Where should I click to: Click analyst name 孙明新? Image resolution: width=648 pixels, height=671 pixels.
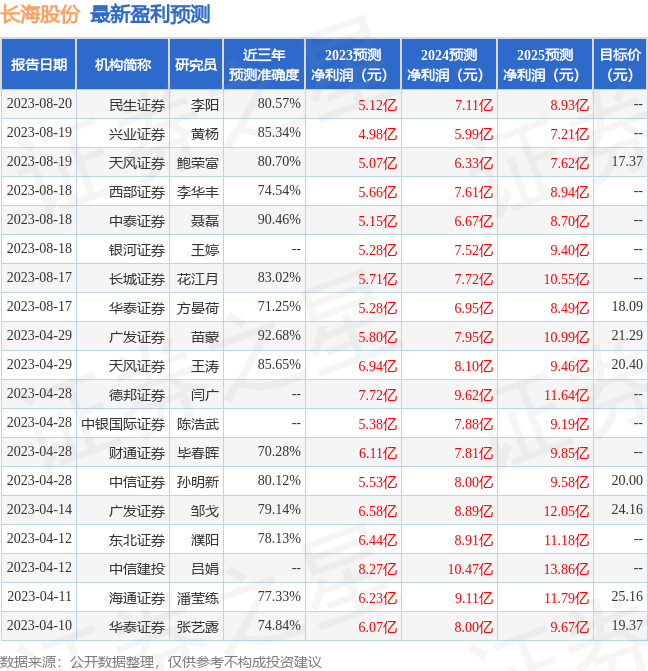pos(198,482)
